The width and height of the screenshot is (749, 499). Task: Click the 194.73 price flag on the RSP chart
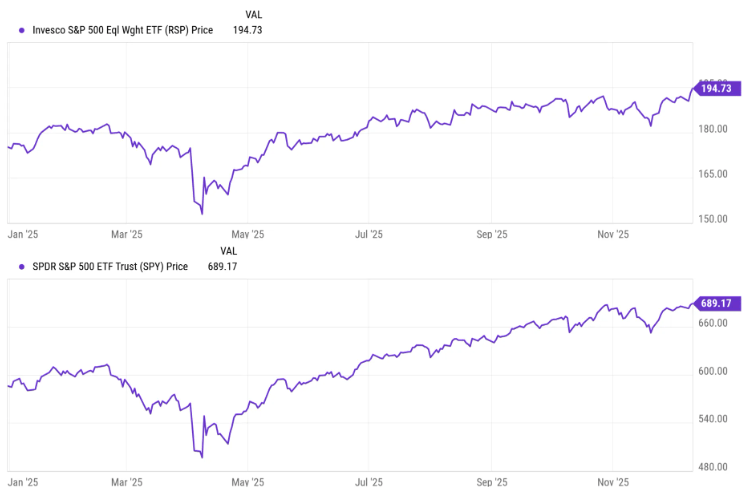pyautogui.click(x=716, y=89)
